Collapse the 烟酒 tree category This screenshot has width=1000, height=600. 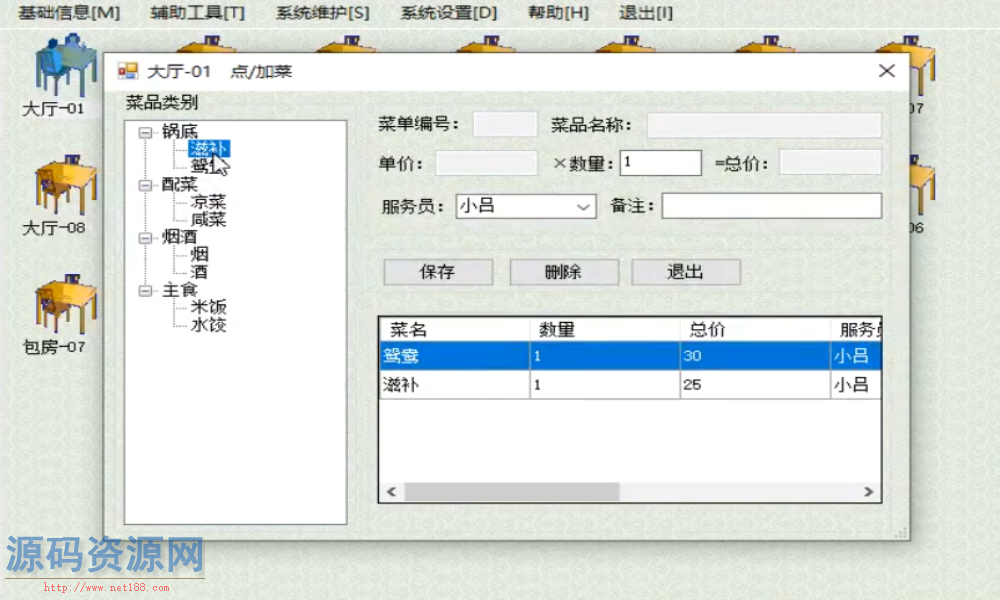[145, 238]
